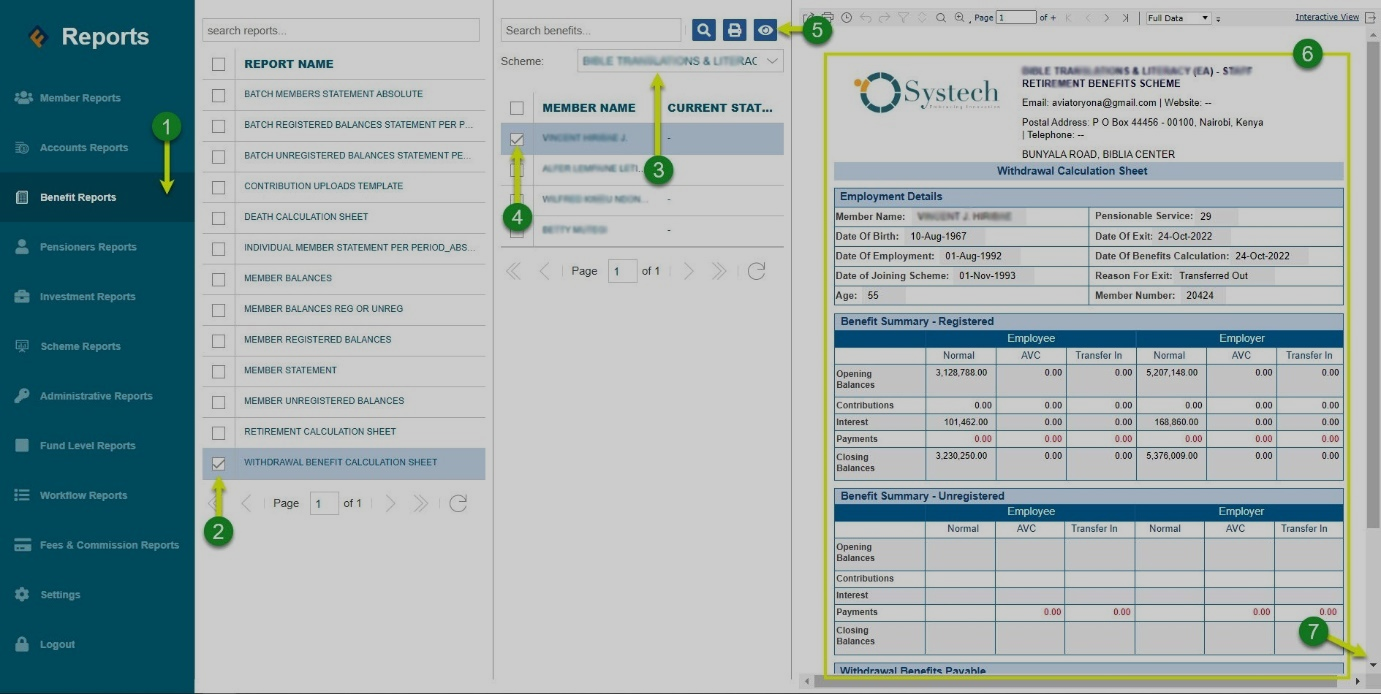Open Interactive View
The image size is (1381, 694).
(x=1326, y=16)
